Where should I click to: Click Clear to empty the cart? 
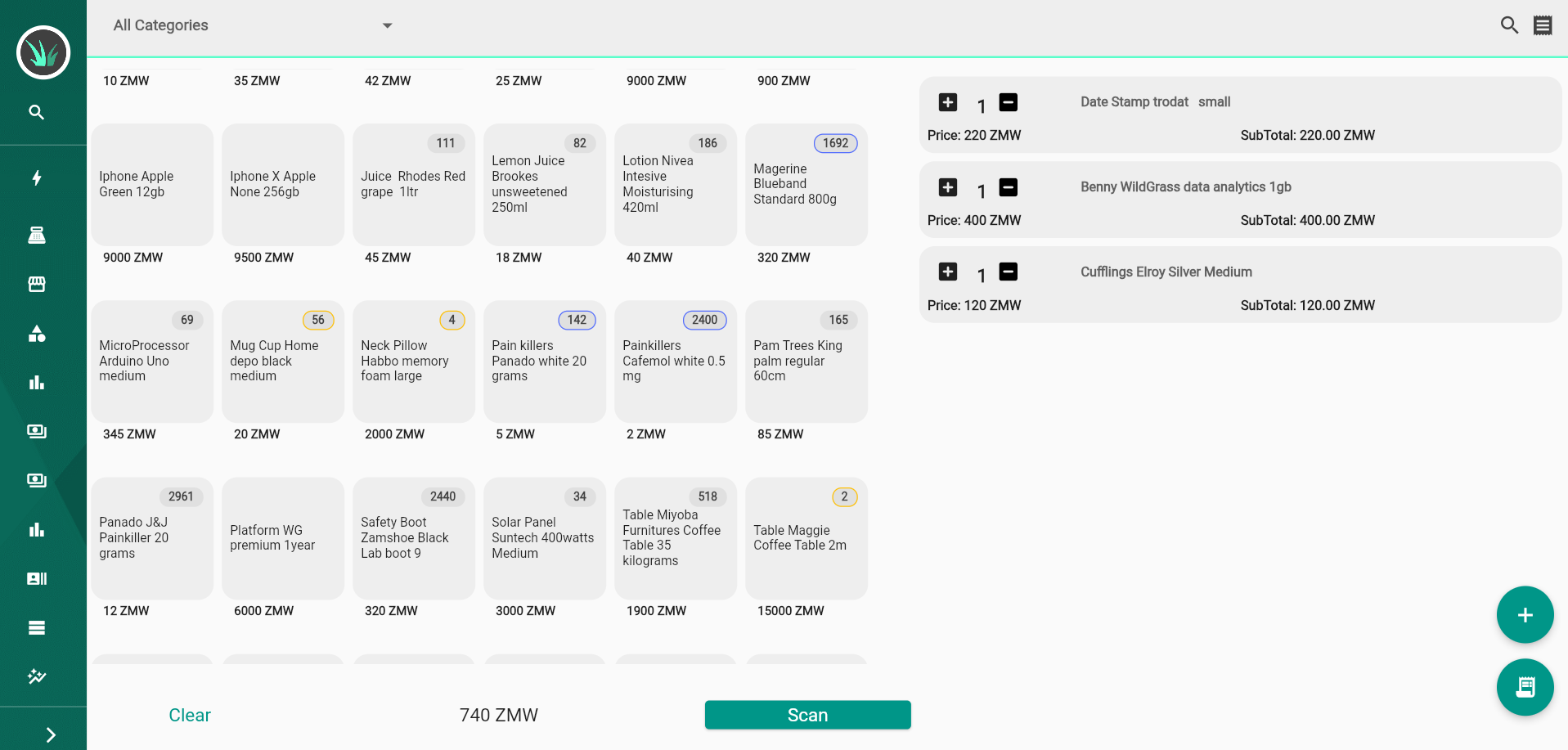(190, 715)
